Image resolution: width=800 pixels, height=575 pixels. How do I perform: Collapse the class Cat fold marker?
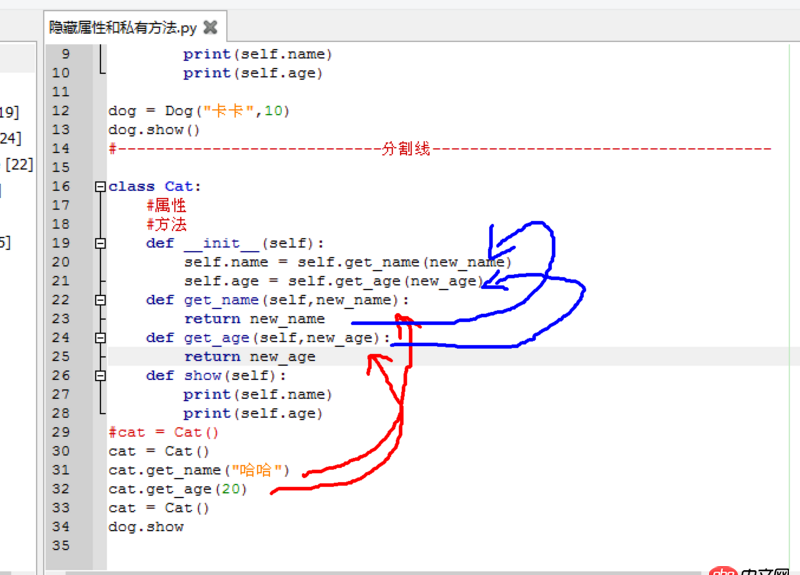(100, 187)
